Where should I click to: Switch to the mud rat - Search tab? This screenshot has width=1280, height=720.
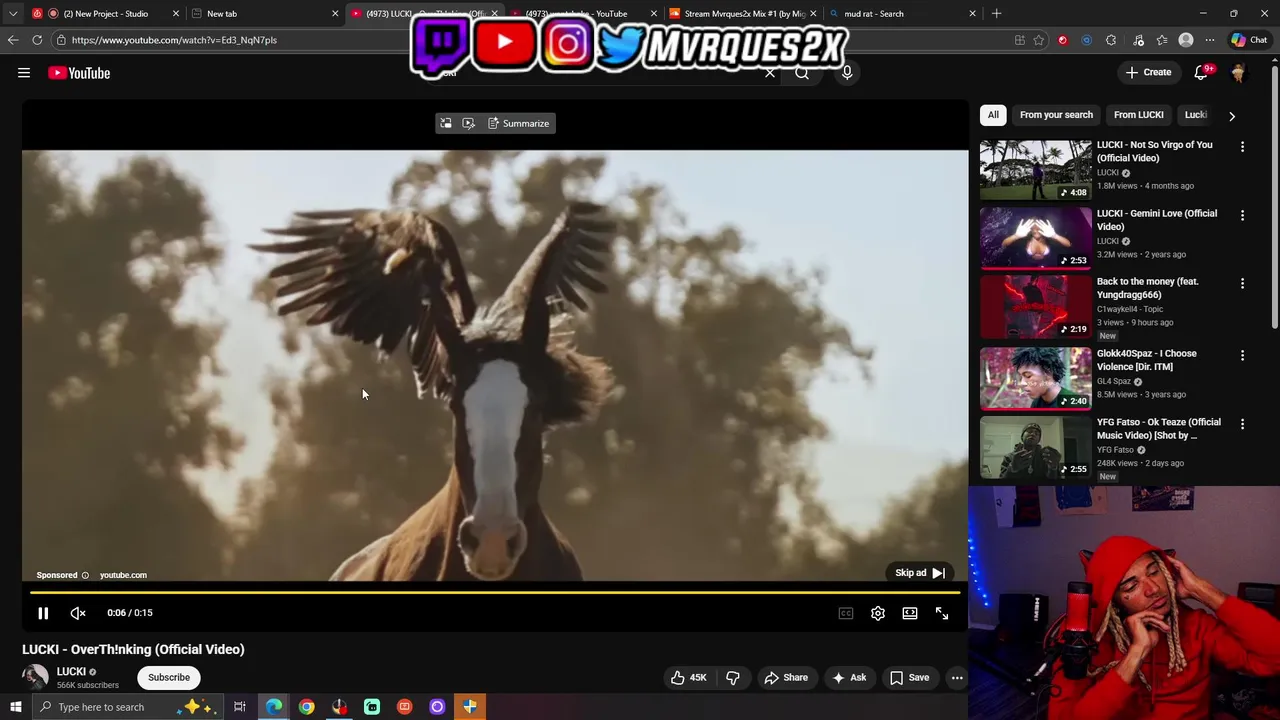click(903, 14)
